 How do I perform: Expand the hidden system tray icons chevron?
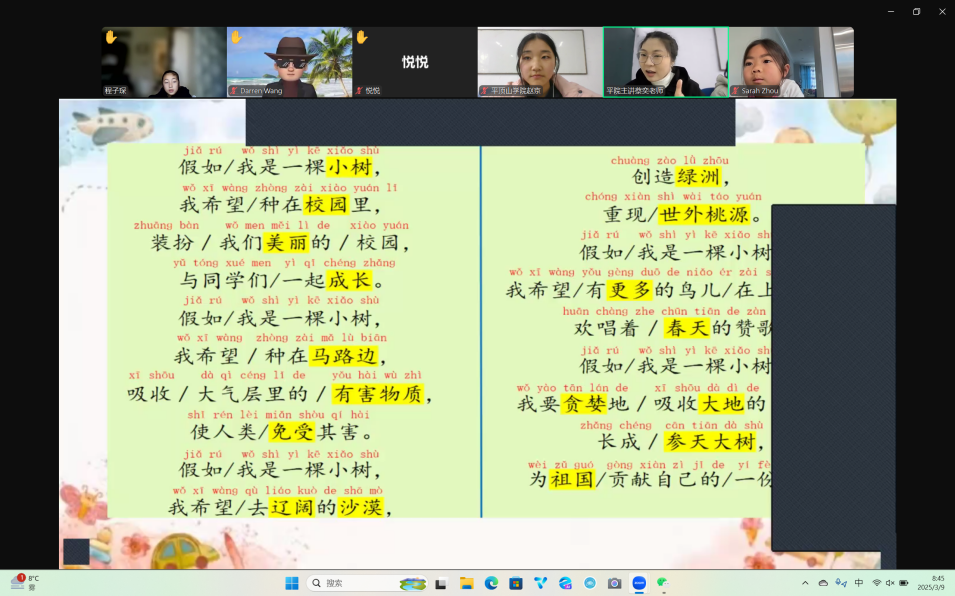[805, 583]
